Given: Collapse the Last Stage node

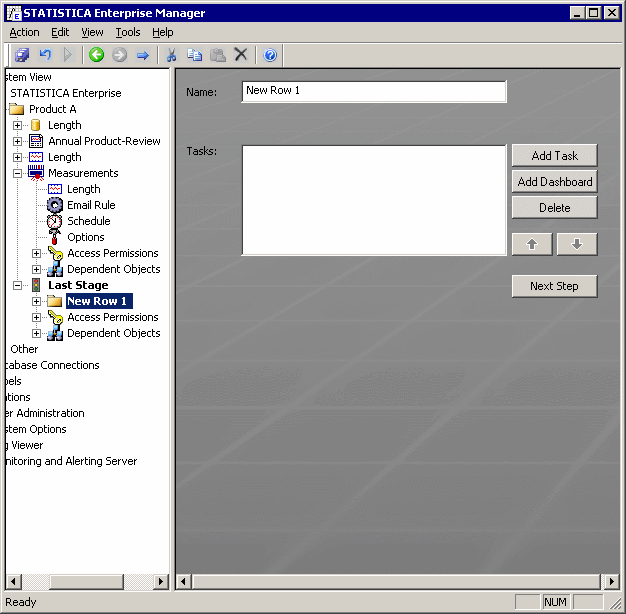Looking at the screenshot, I should pos(17,285).
